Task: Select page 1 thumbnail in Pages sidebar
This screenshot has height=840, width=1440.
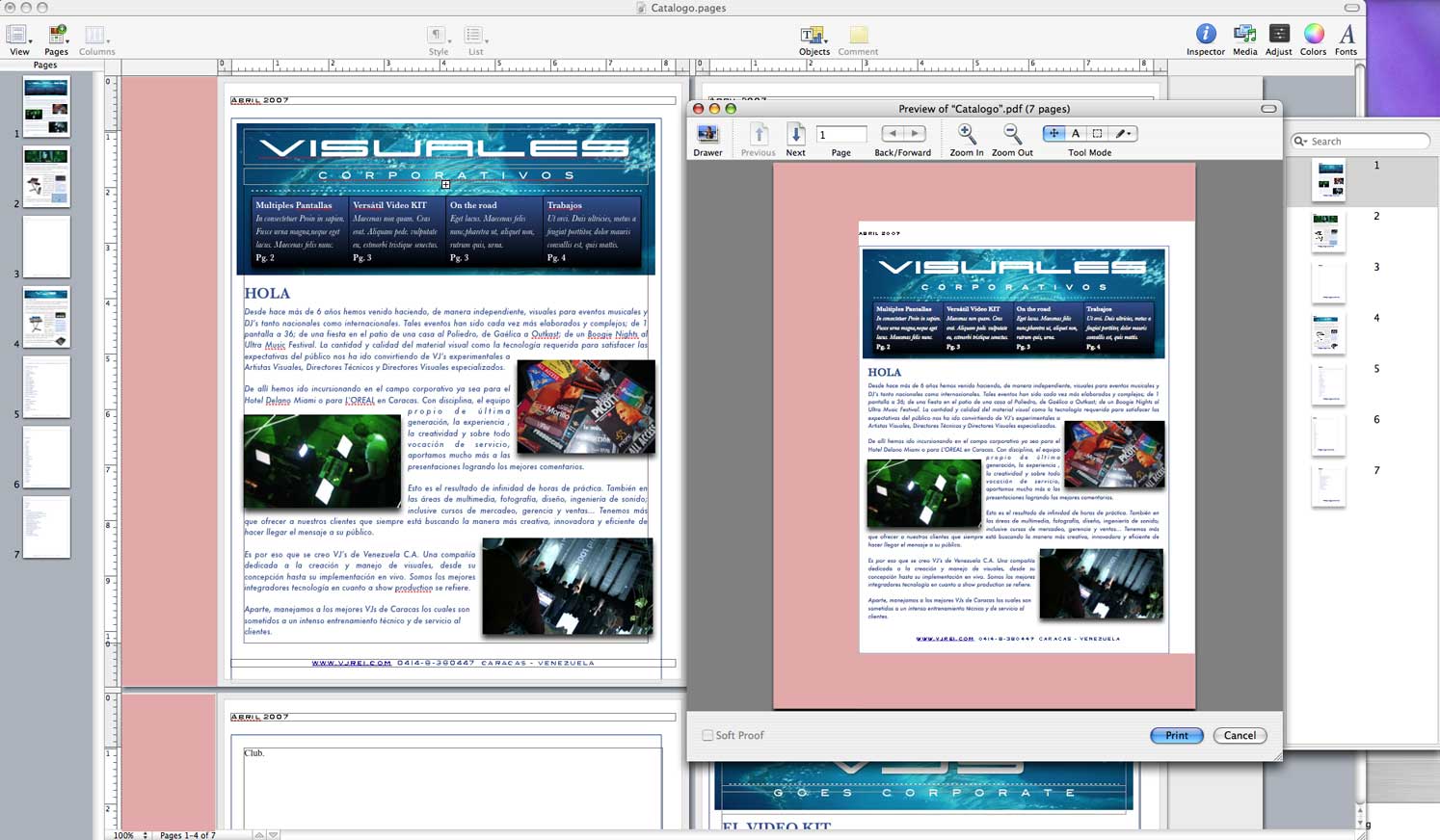Action: [x=46, y=106]
